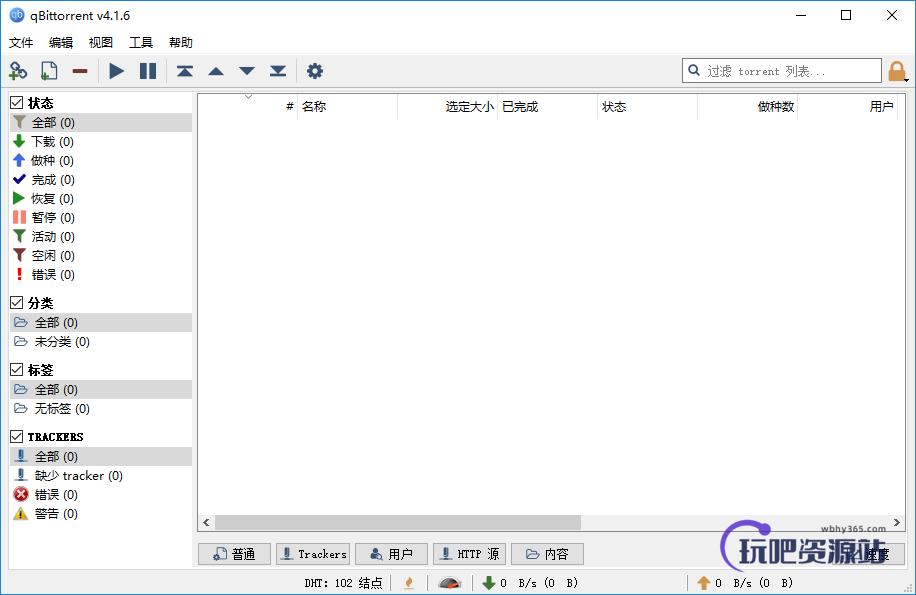Move torrent up in queue
This screenshot has width=916, height=595.
[216, 71]
